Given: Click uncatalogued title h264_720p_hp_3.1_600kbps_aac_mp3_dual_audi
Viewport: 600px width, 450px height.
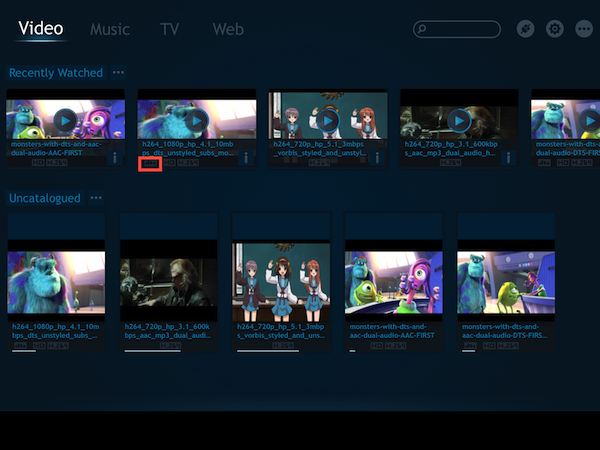Looking at the screenshot, I should coord(168,331).
